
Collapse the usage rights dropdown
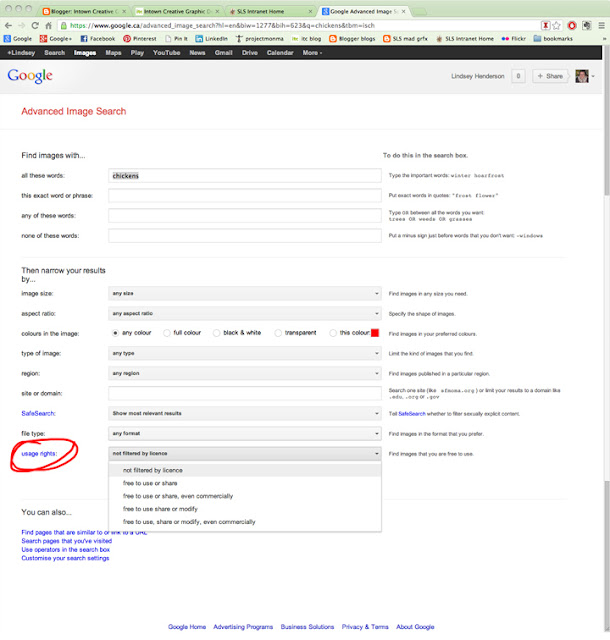click(245, 453)
